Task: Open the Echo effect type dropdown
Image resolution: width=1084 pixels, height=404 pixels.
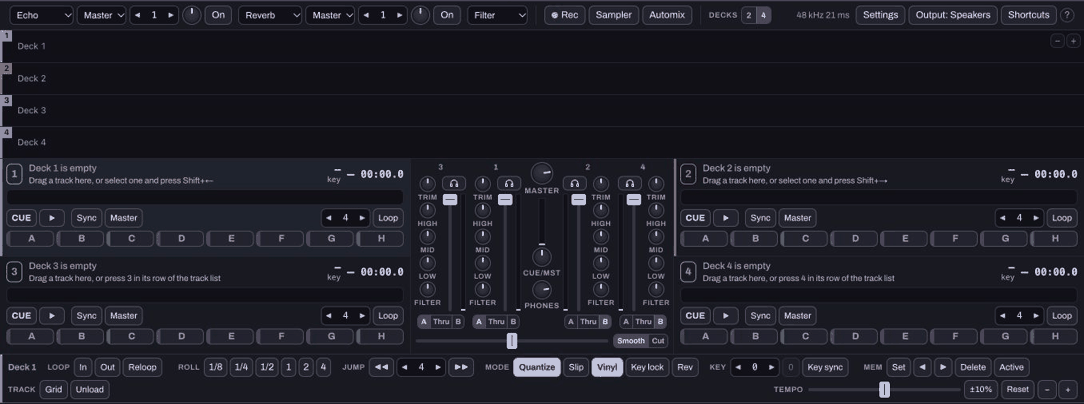Action: click(x=41, y=15)
